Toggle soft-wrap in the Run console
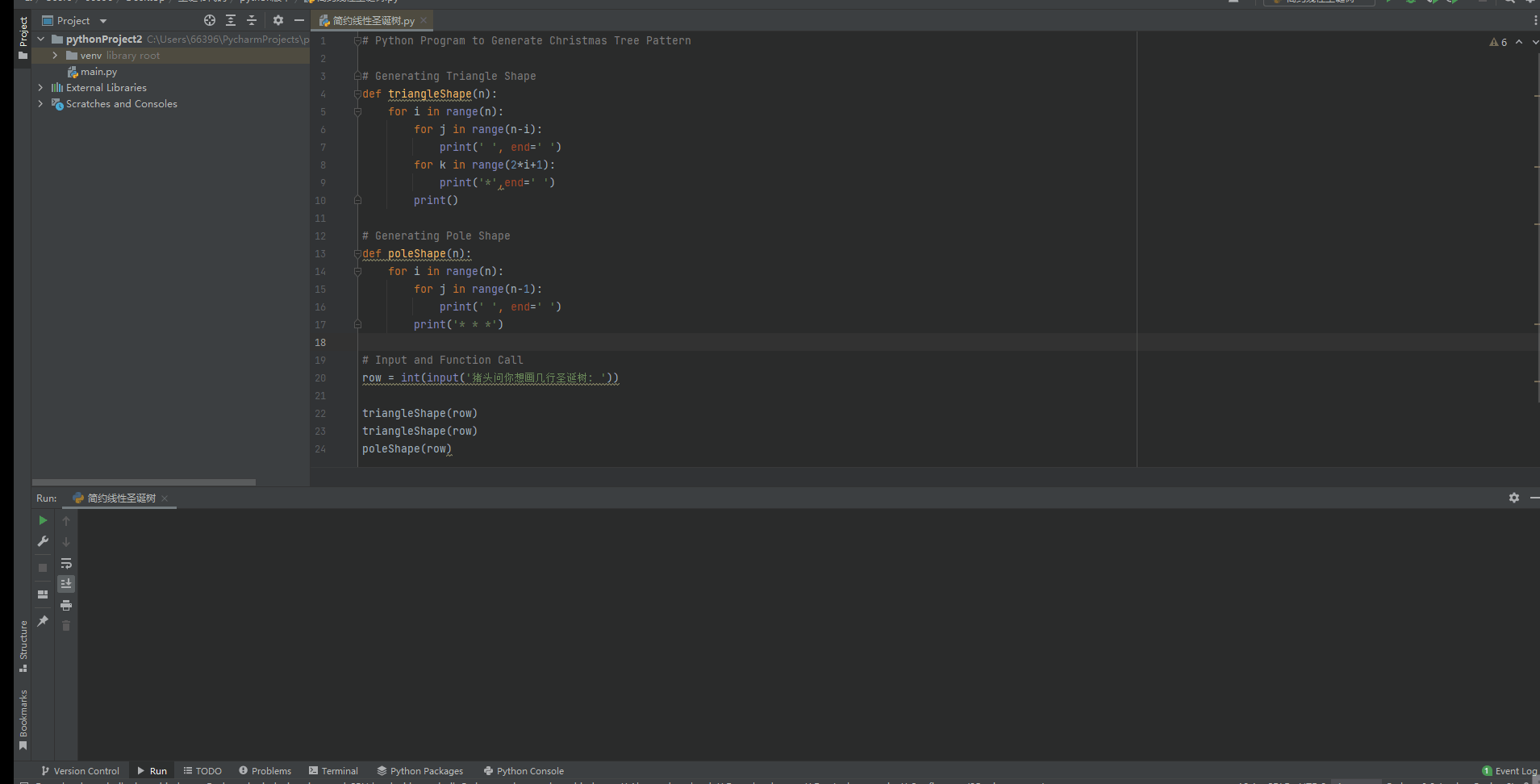This screenshot has width=1540, height=784. coord(66,563)
